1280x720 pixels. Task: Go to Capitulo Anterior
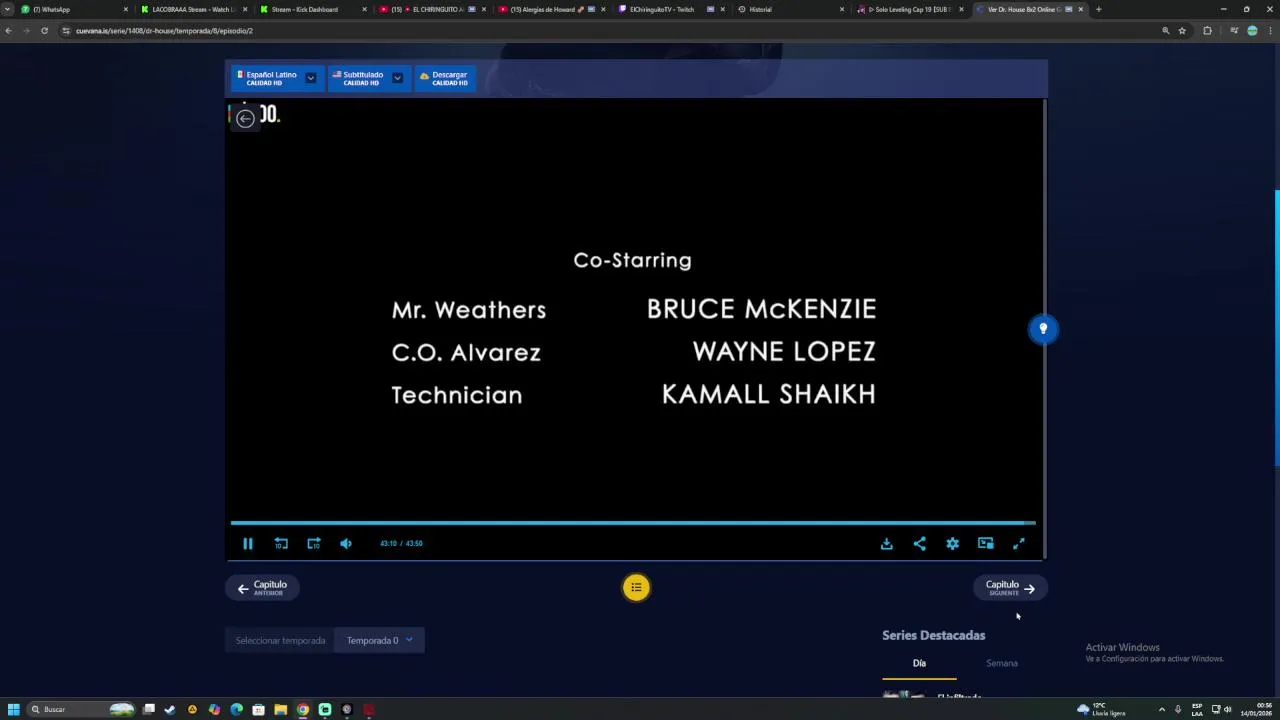tap(262, 588)
